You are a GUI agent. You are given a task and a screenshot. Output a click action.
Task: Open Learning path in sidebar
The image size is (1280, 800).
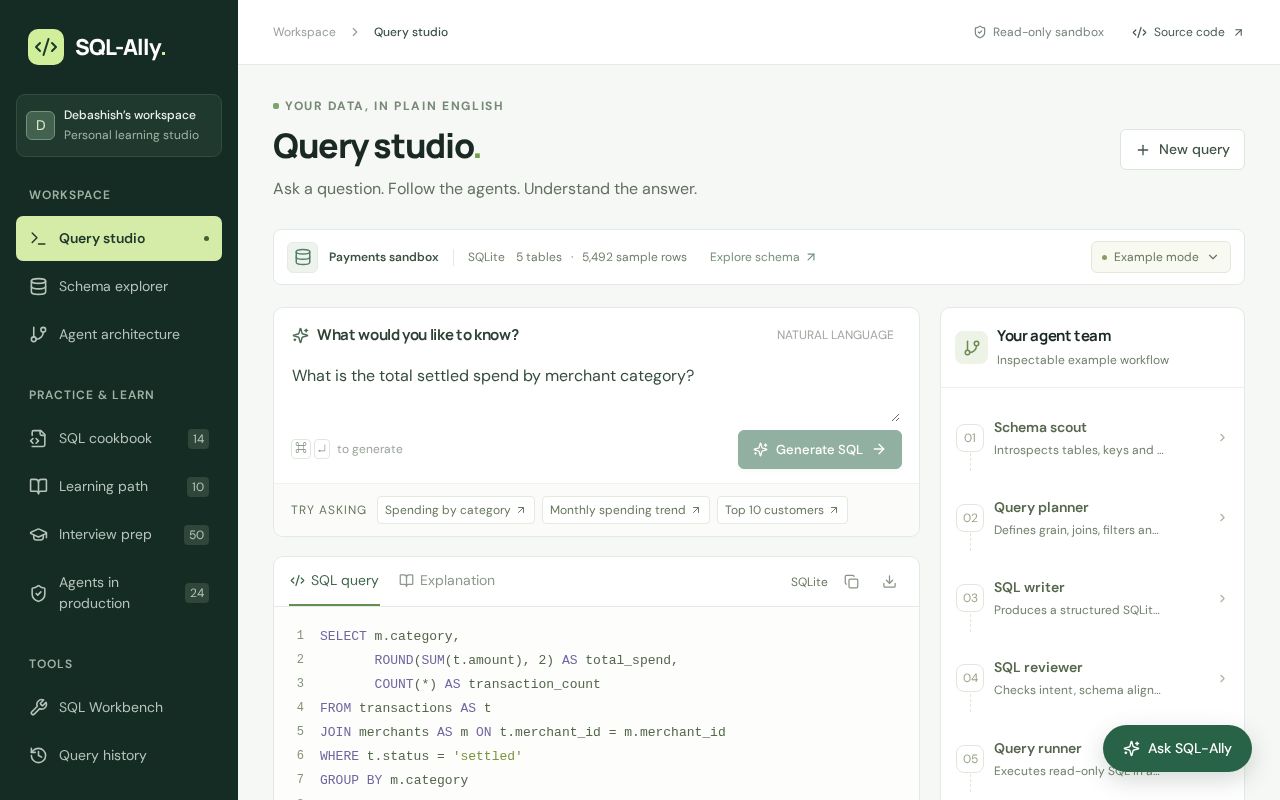119,486
